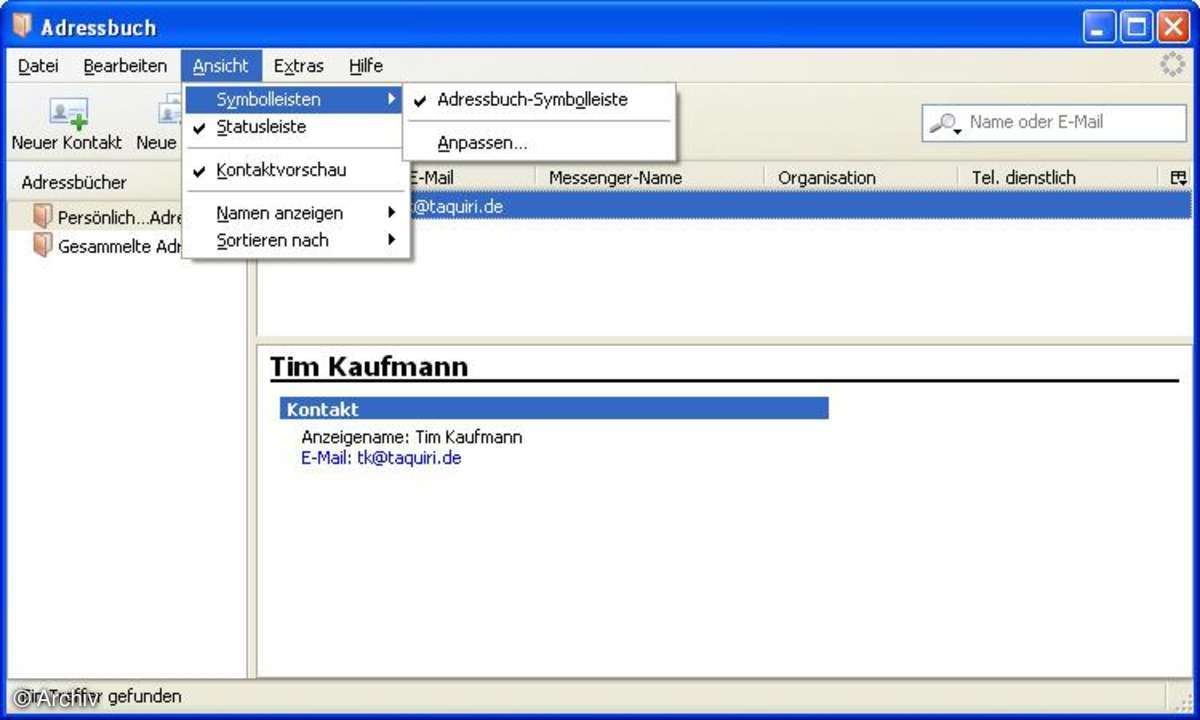Open the Extras menu
Viewport: 1200px width, 720px height.
pos(299,66)
